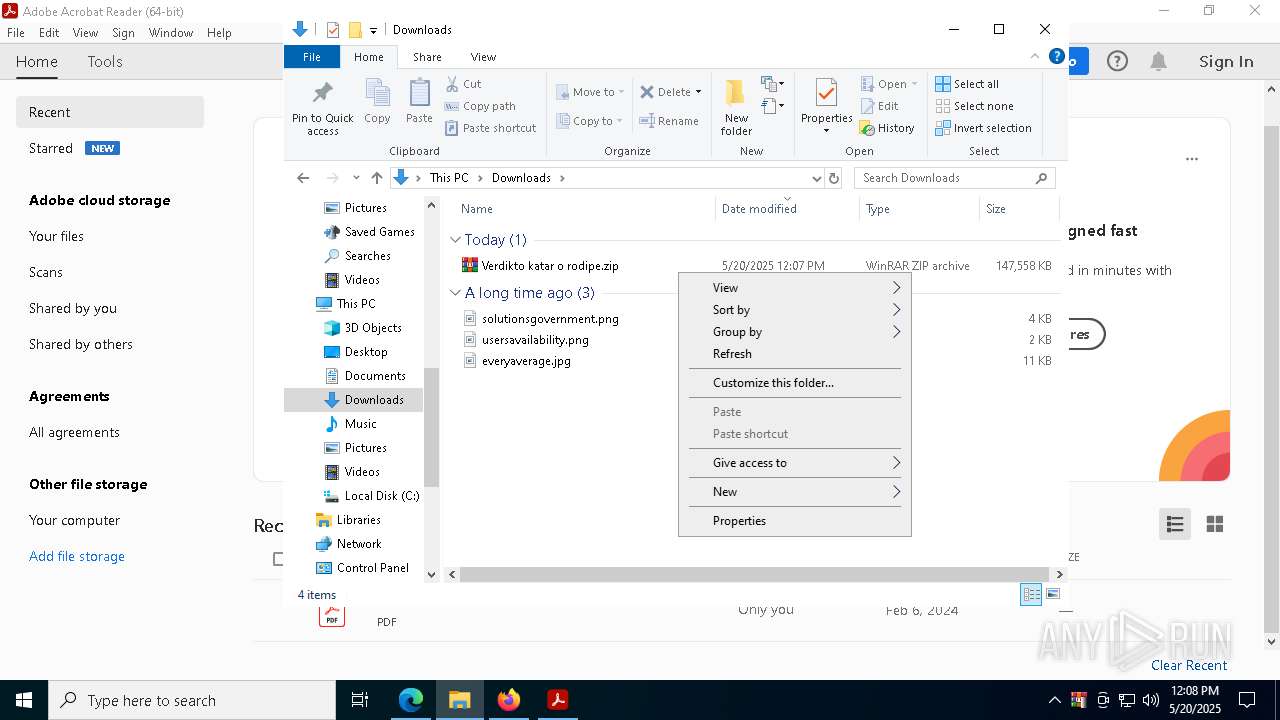The width and height of the screenshot is (1280, 720).
Task: Click Add file storage link
Action: click(x=77, y=556)
